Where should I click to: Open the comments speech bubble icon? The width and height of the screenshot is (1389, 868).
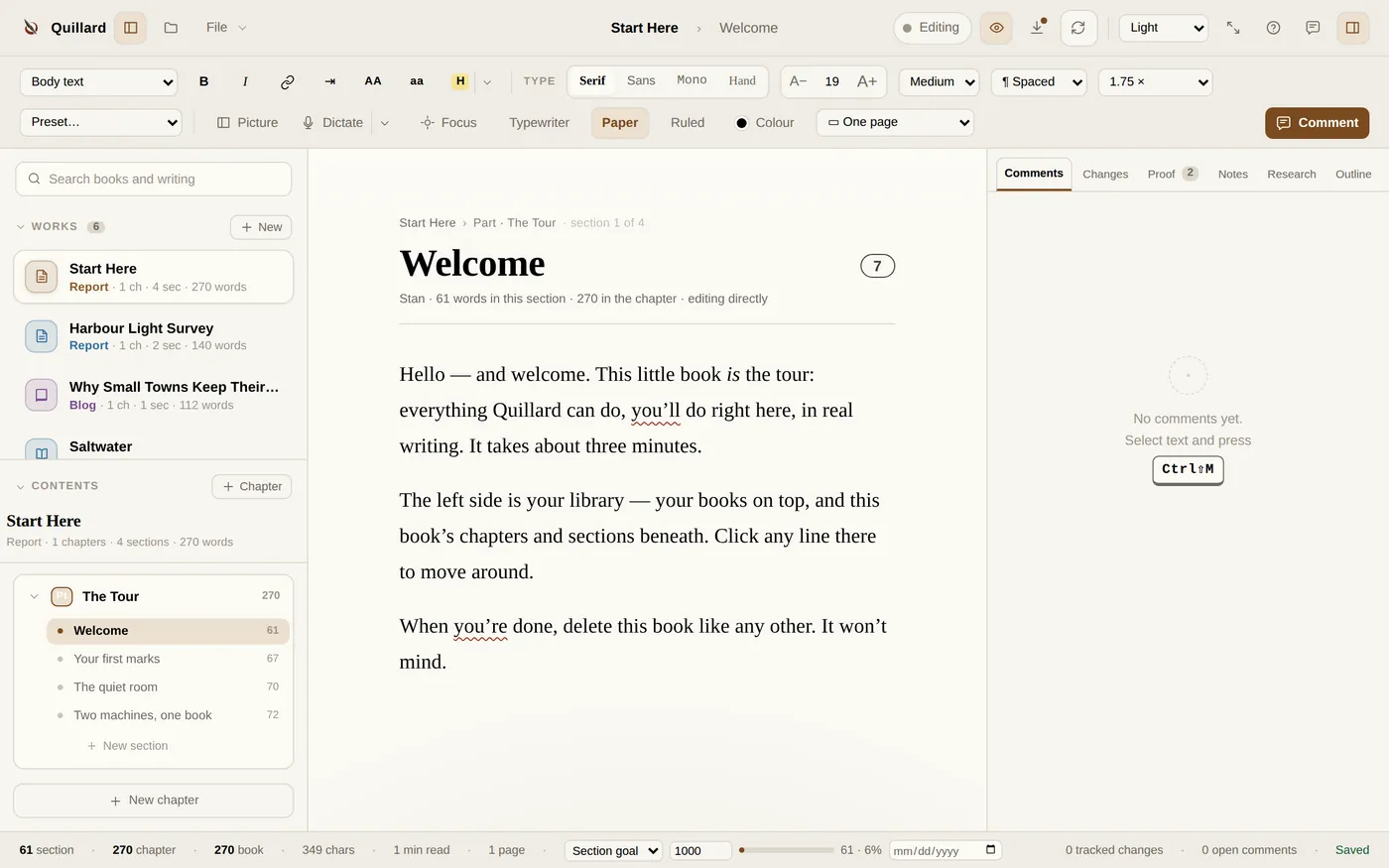1313,28
